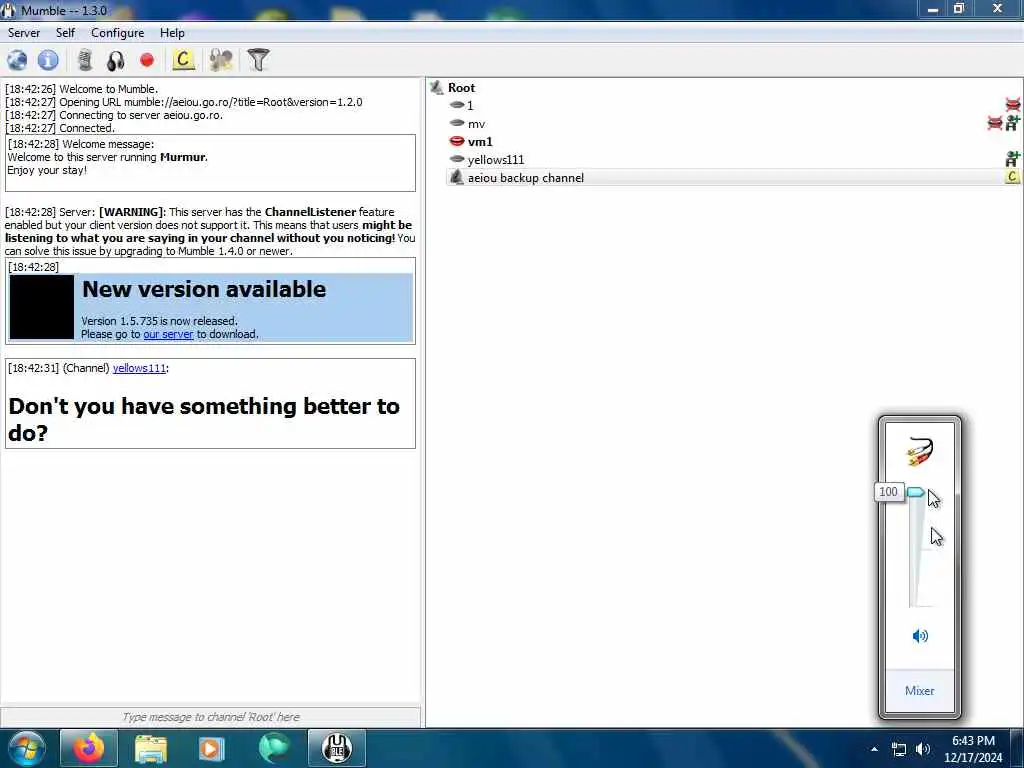Open Firefox from the taskbar
The width and height of the screenshot is (1024, 768).
tap(89, 748)
